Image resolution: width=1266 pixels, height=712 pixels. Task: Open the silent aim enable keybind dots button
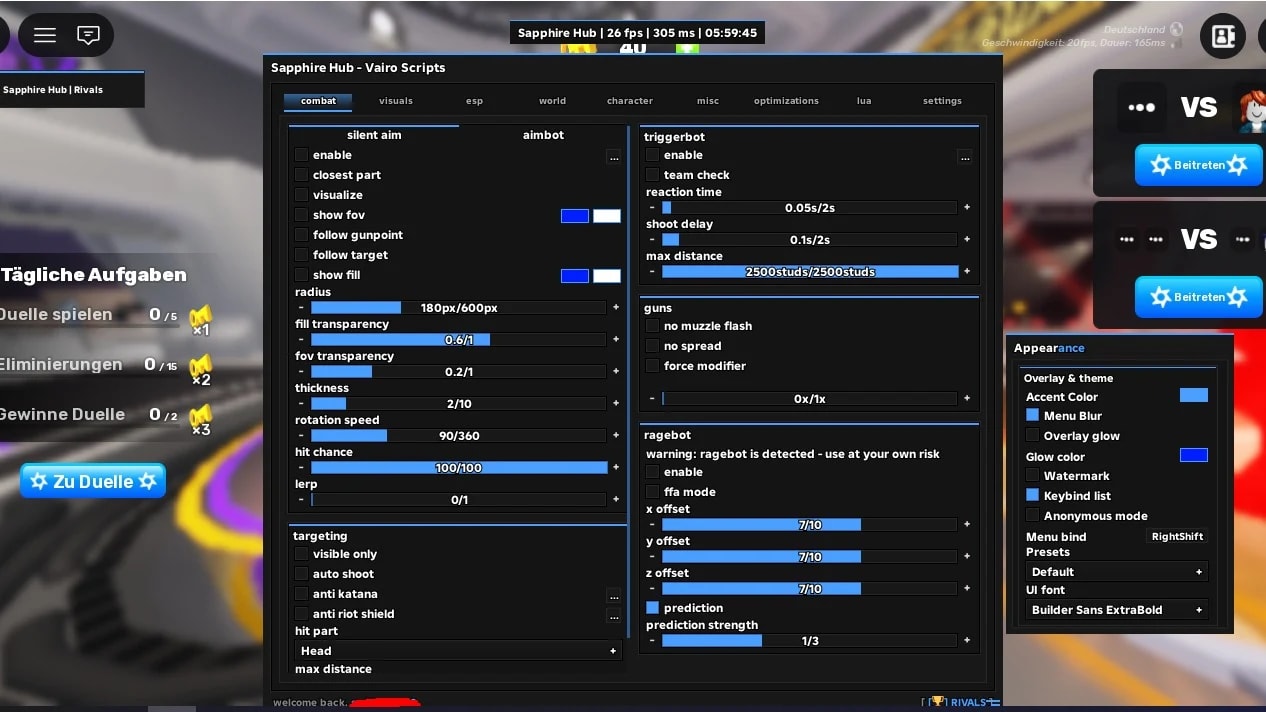coord(613,156)
